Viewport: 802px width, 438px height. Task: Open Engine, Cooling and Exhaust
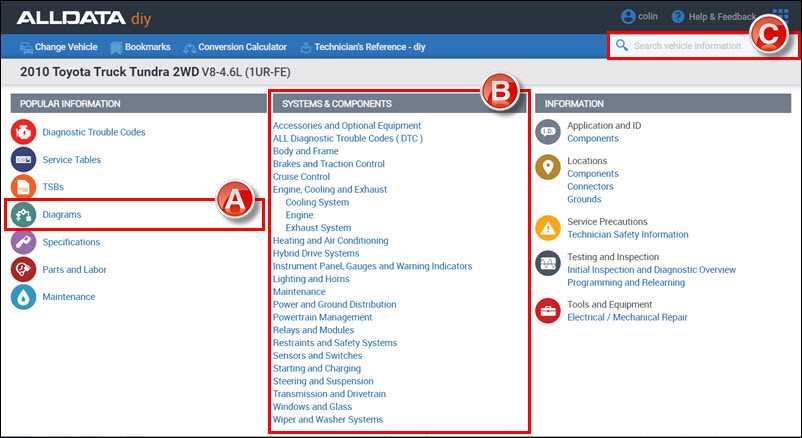(330, 189)
